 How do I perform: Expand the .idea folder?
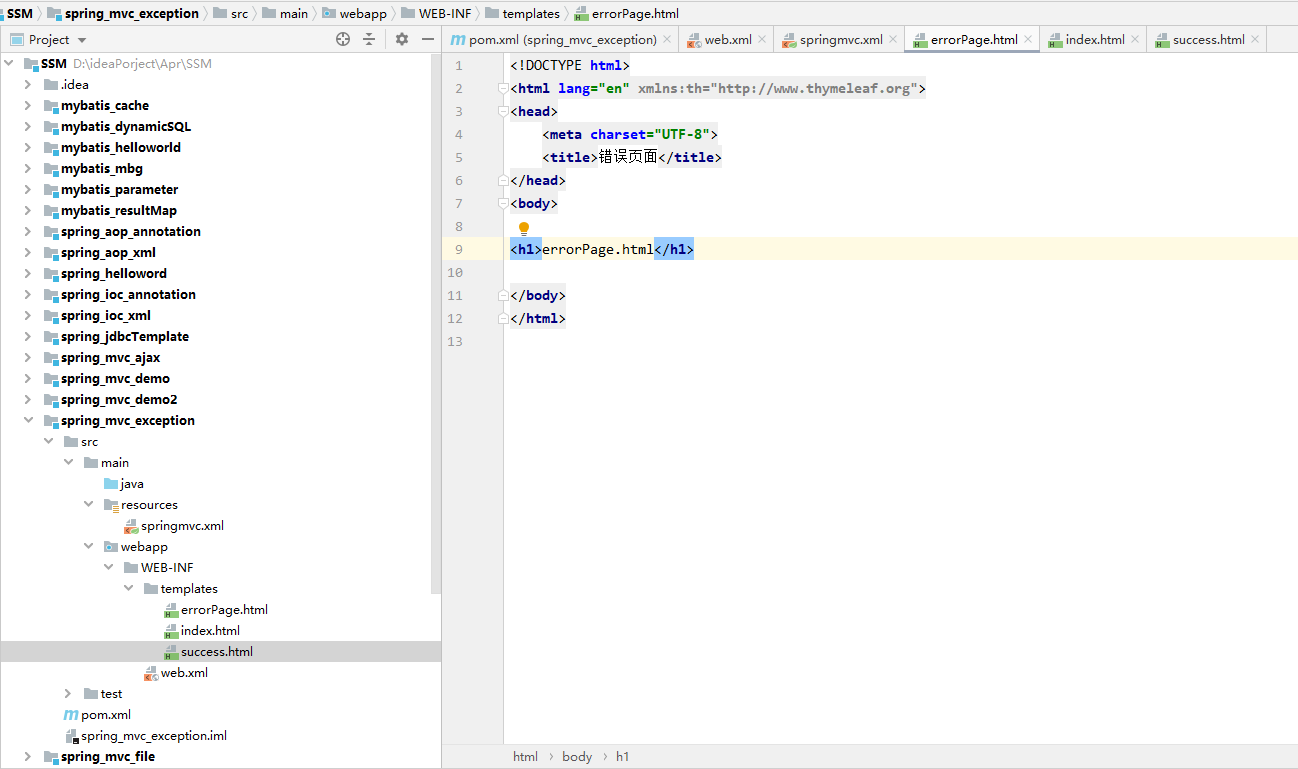(28, 85)
